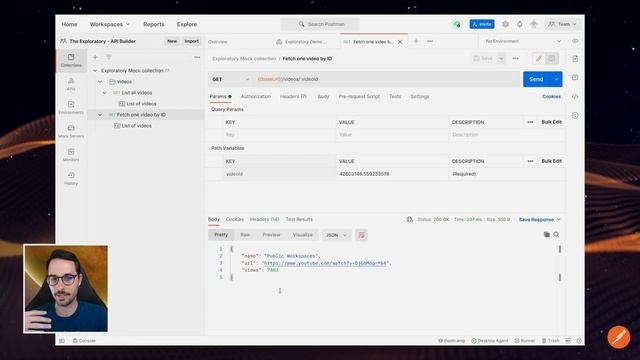Open the request info icon in right sidebar
This screenshot has height=360, width=640.
pyautogui.click(x=575, y=116)
